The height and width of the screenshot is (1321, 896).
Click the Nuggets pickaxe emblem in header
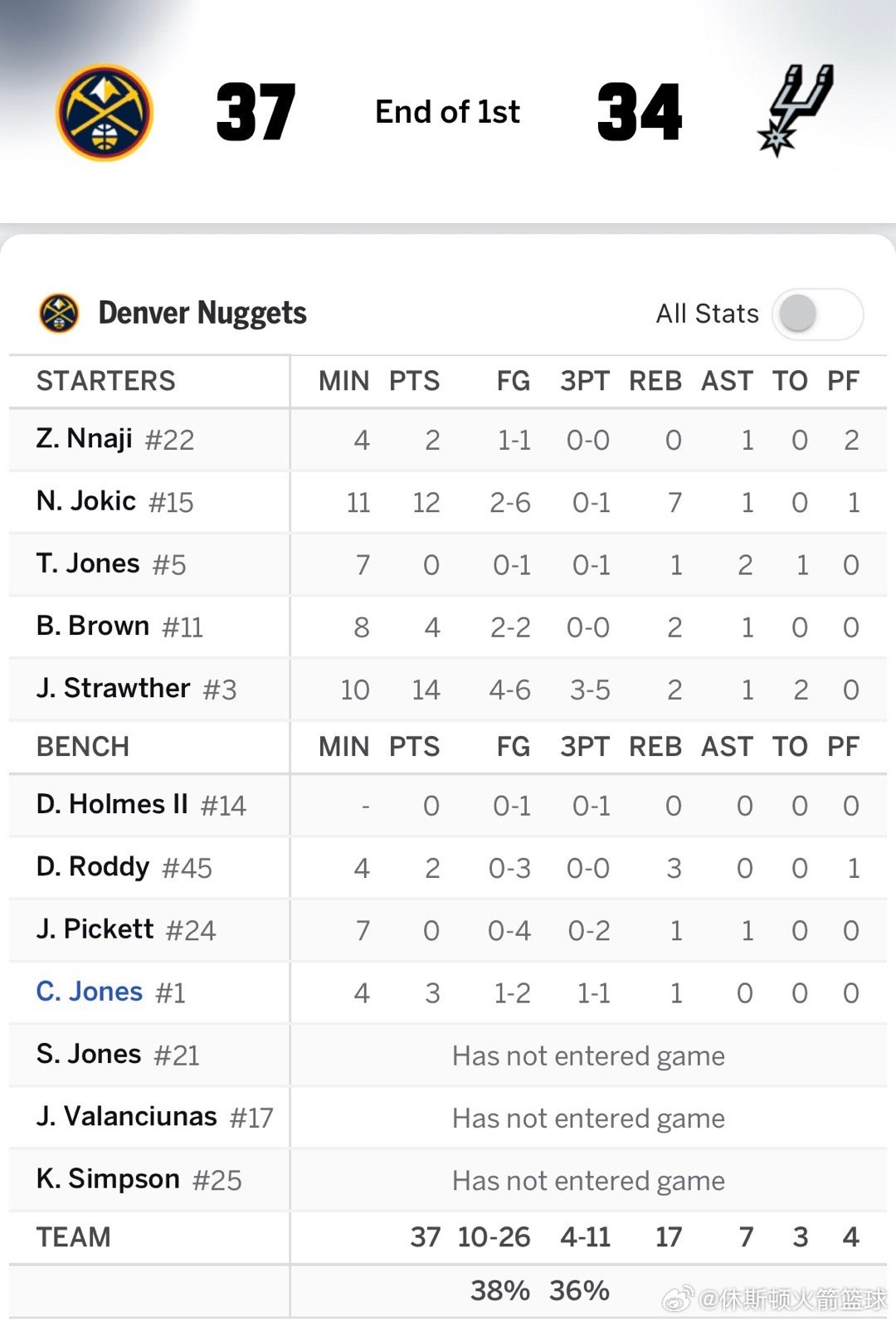105,112
